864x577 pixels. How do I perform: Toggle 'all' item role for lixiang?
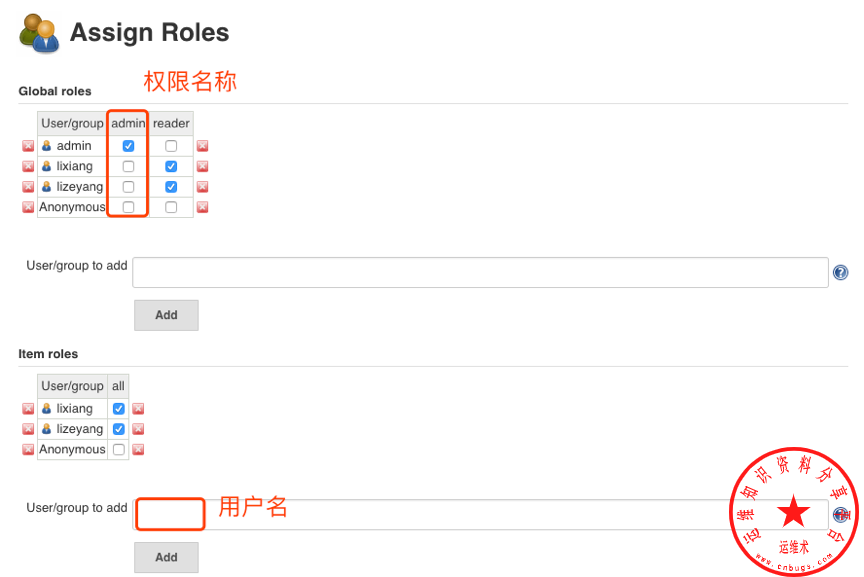point(119,409)
